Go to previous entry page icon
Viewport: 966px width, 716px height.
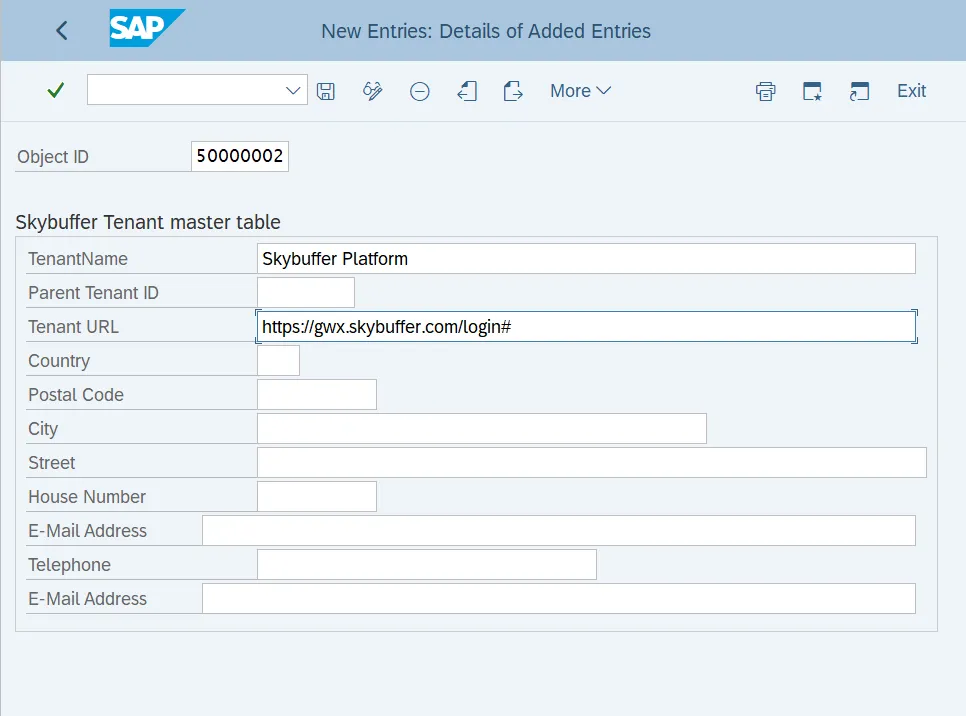click(467, 91)
